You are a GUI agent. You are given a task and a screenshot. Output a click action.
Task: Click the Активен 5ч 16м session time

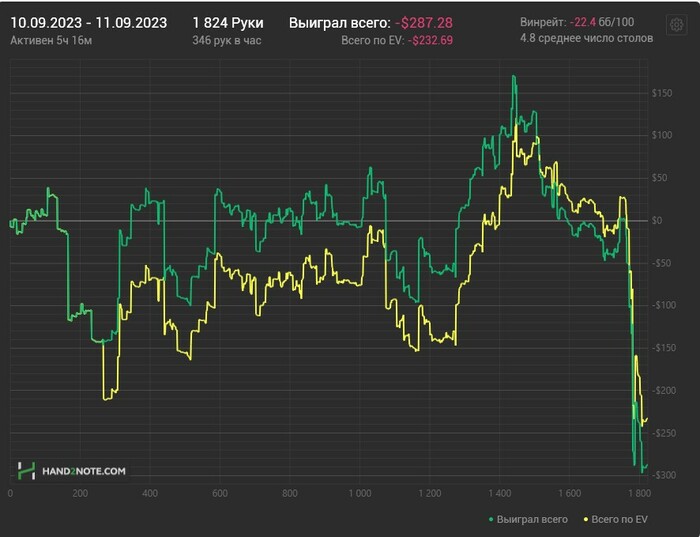[x=51, y=41]
